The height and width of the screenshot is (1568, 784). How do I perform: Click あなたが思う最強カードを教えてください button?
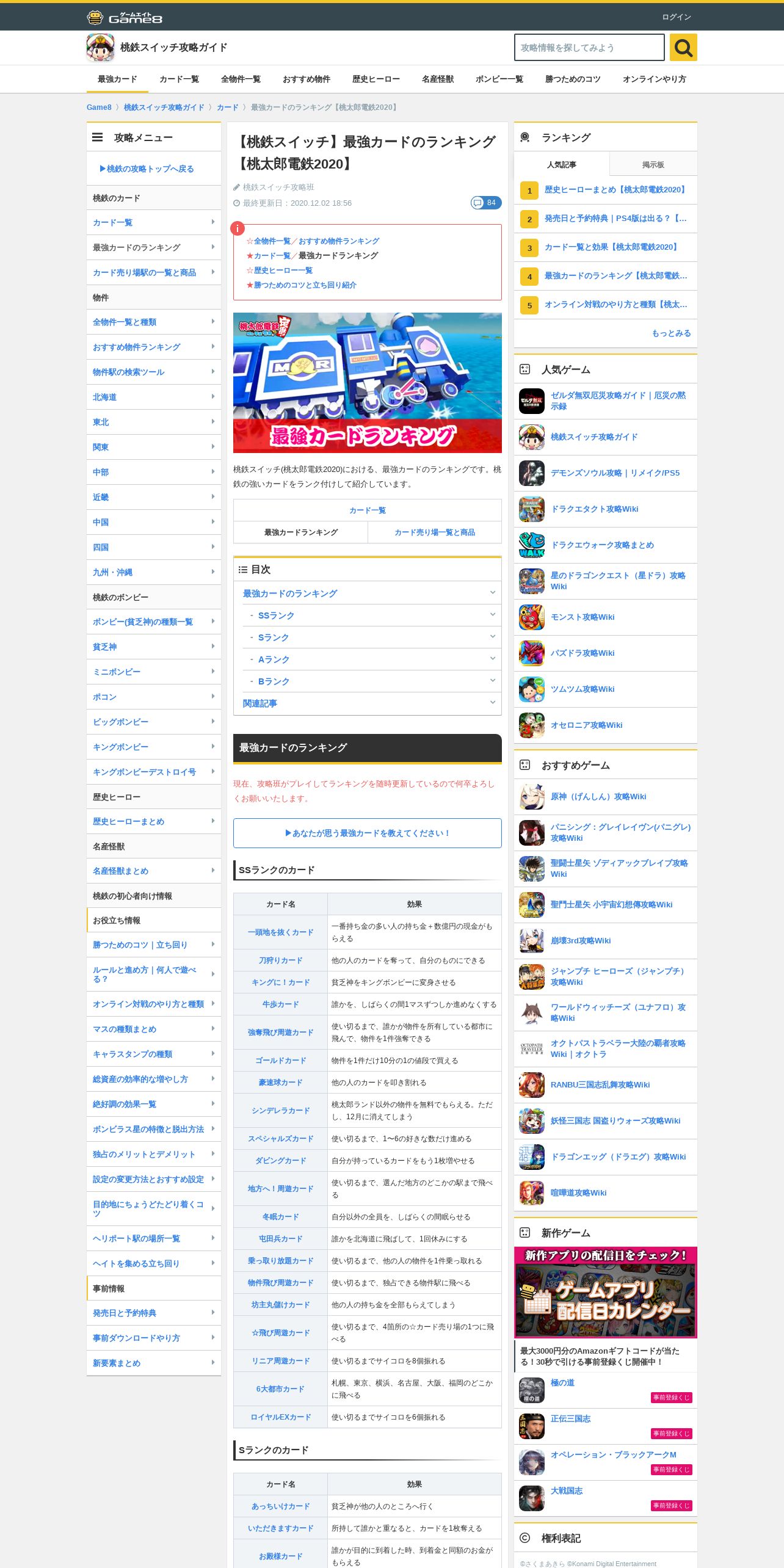(368, 833)
